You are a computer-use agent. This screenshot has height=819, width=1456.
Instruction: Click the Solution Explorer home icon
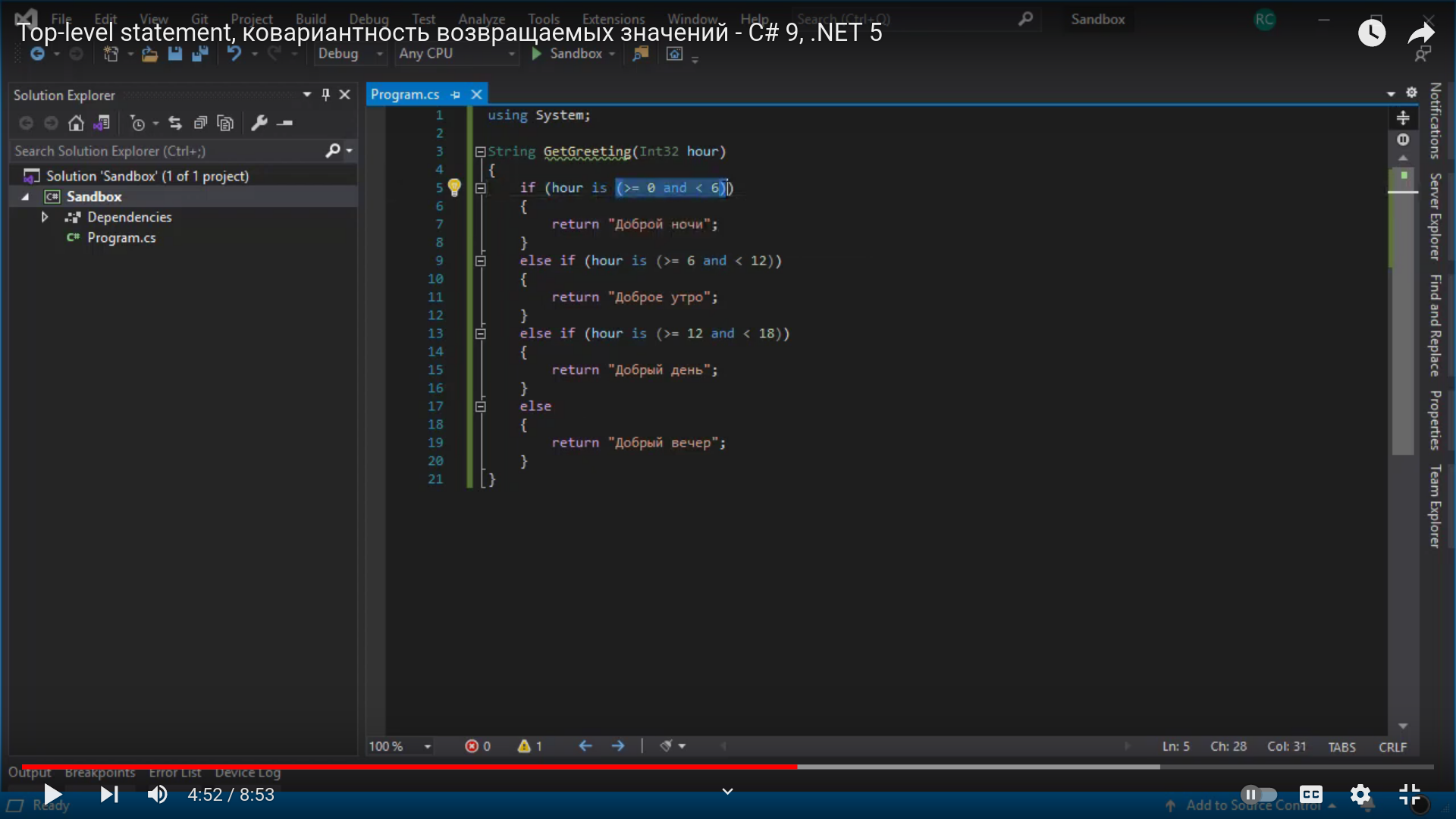click(76, 123)
